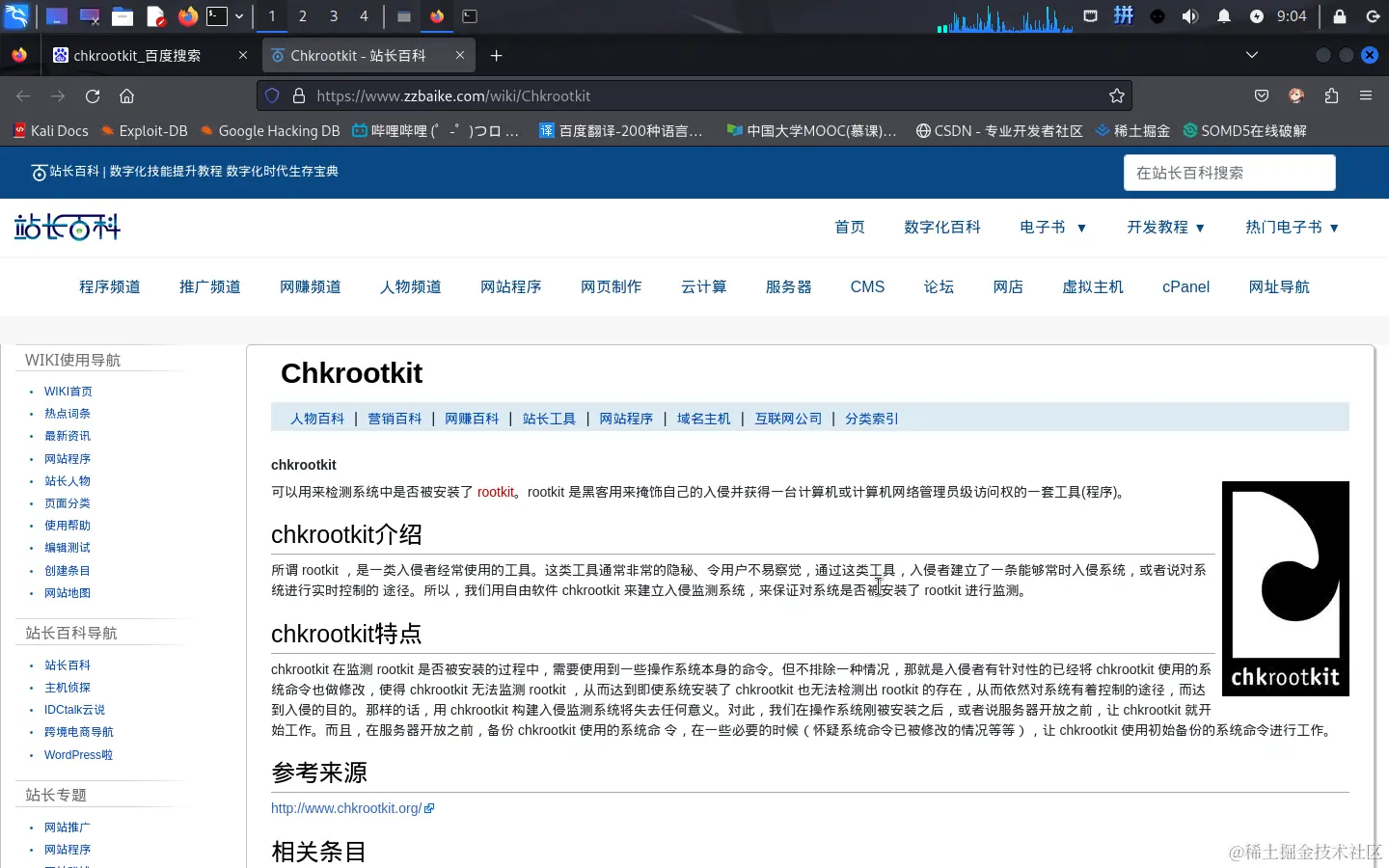The width and height of the screenshot is (1389, 868).
Task: Go to the Firefox home page
Action: coord(126,95)
